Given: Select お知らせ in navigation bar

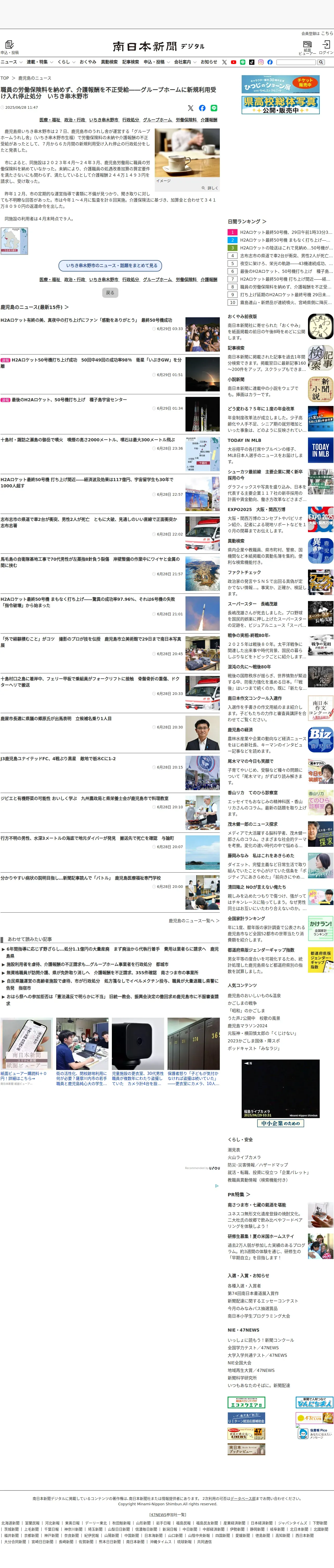Looking at the screenshot, I should tap(209, 62).
